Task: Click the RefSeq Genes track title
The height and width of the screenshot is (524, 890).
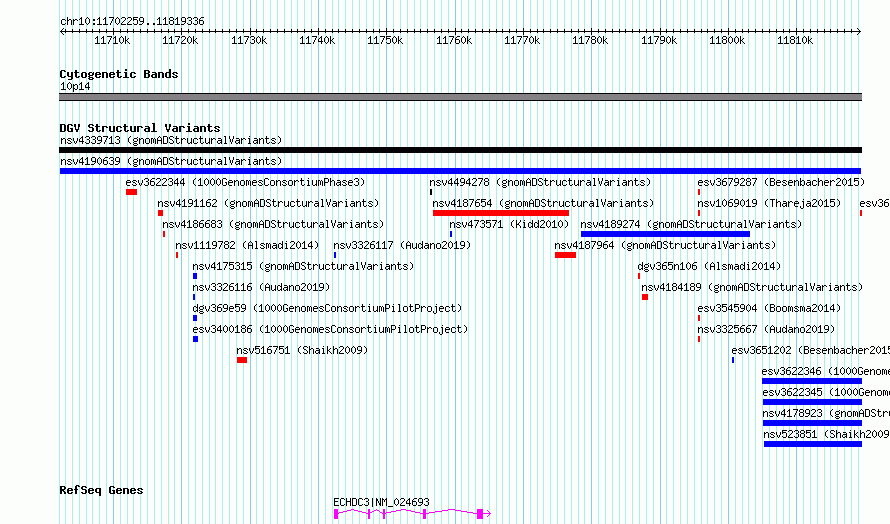Action: [101, 490]
